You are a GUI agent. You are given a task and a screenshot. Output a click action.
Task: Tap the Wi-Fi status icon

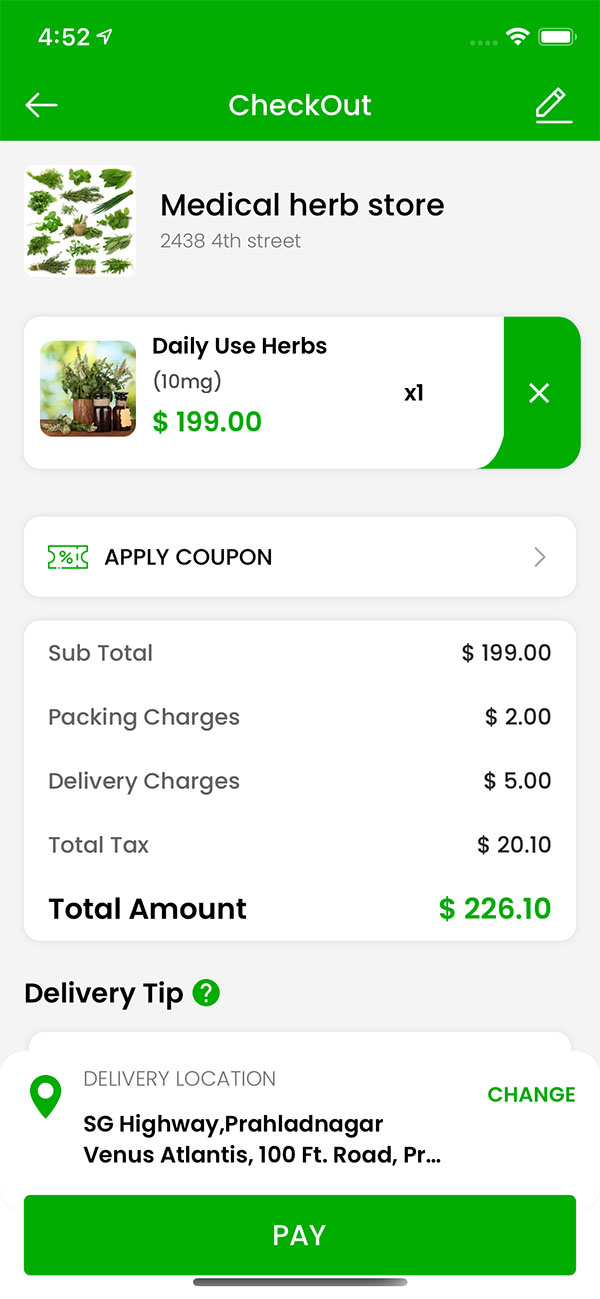(x=517, y=37)
